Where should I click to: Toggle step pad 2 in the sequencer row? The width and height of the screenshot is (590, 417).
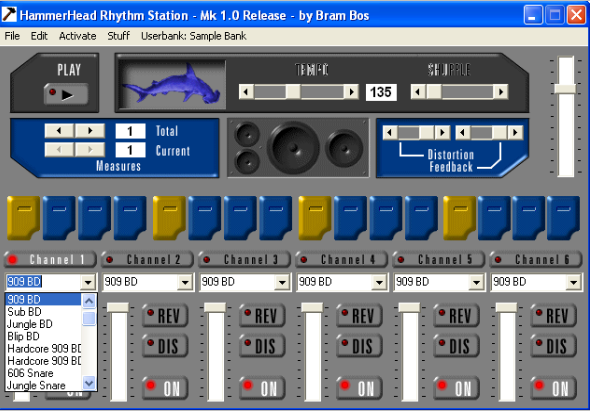[59, 218]
